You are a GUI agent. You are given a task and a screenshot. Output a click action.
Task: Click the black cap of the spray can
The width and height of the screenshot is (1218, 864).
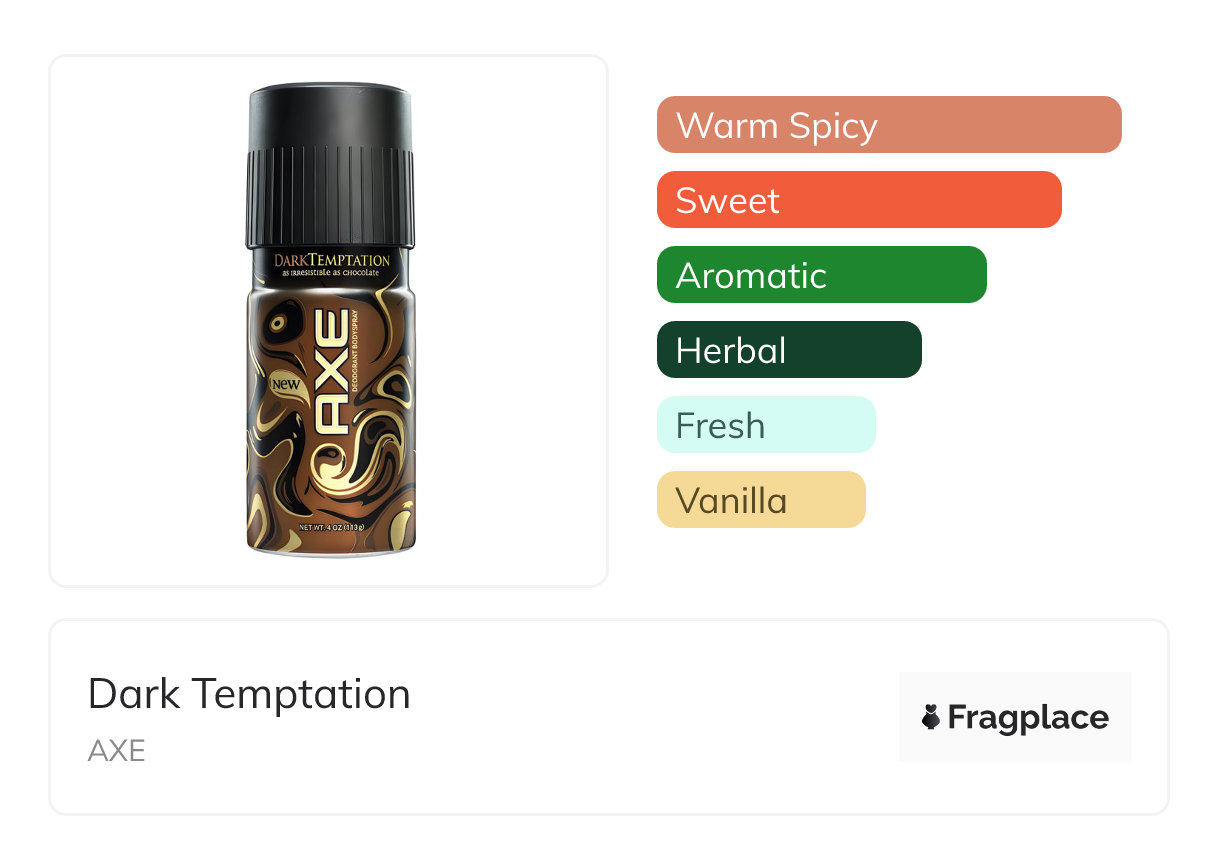[330, 120]
